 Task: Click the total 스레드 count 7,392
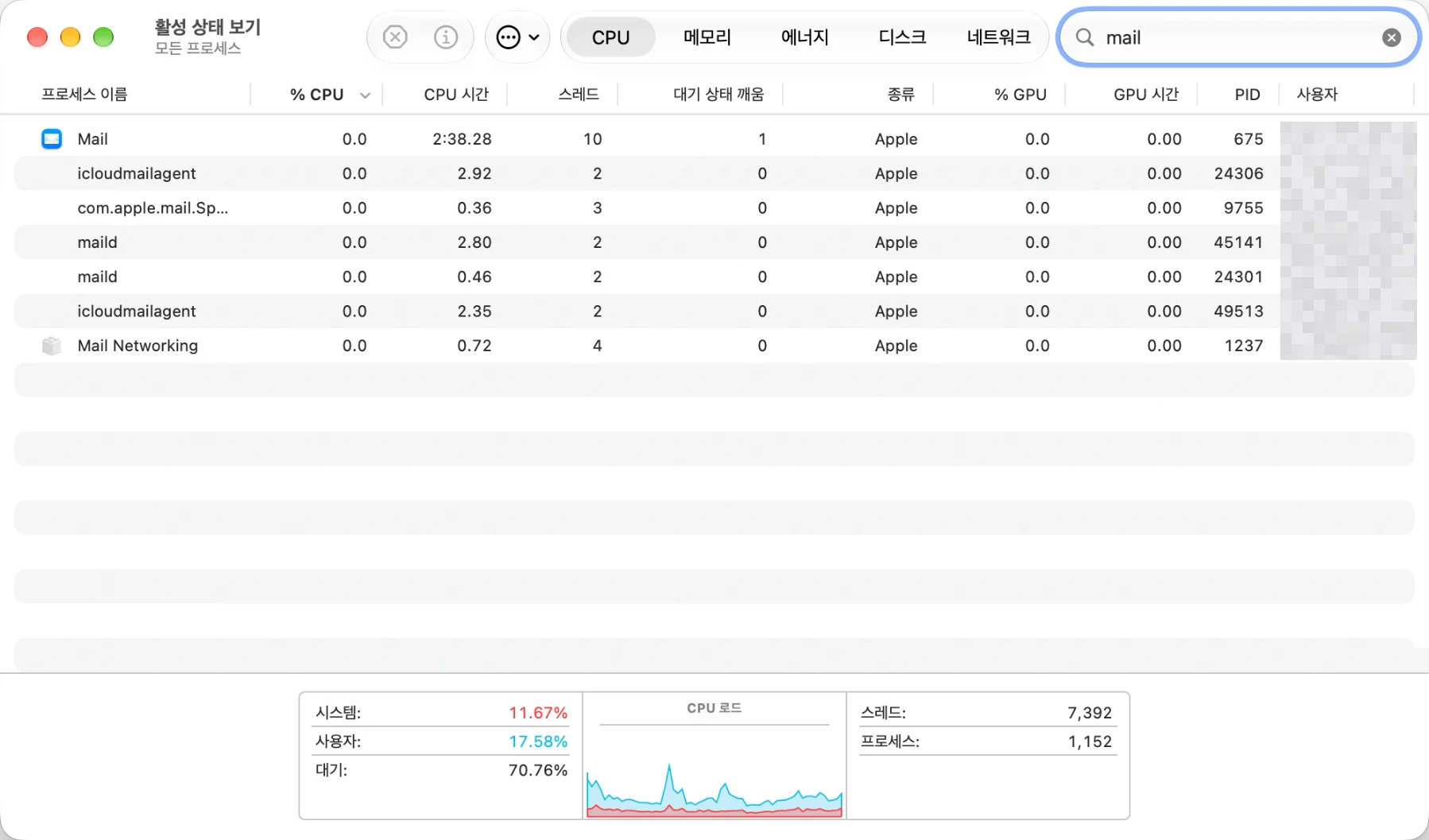coord(1090,713)
